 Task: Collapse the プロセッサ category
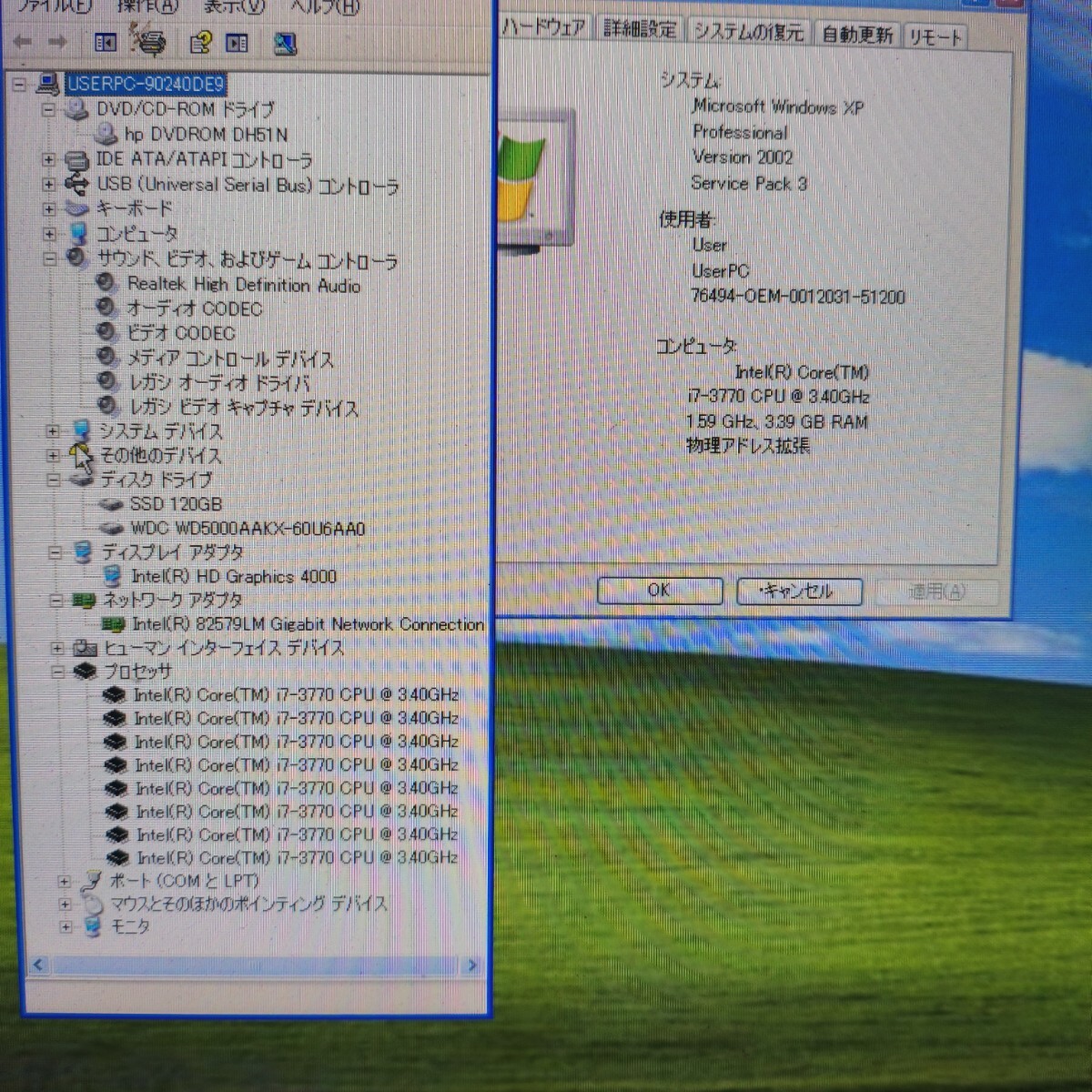[58, 672]
